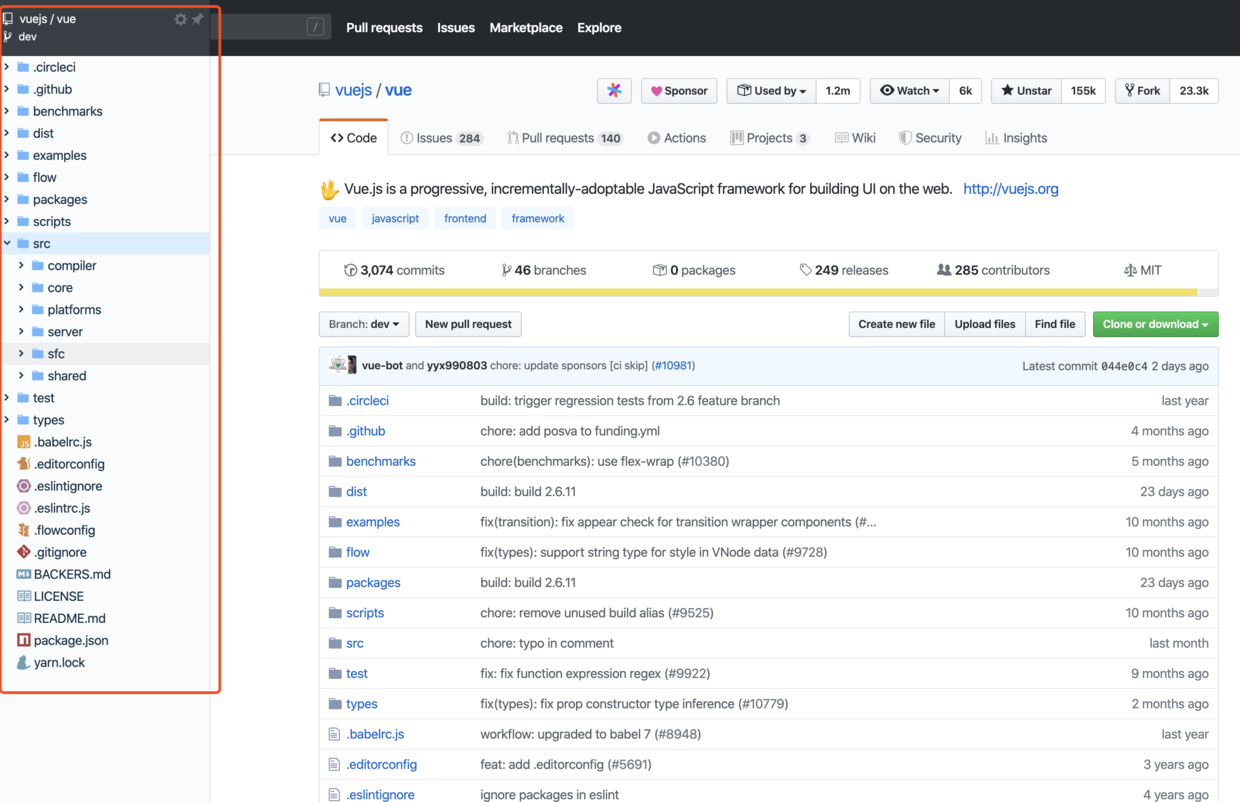Open the Wiki tab

855,138
